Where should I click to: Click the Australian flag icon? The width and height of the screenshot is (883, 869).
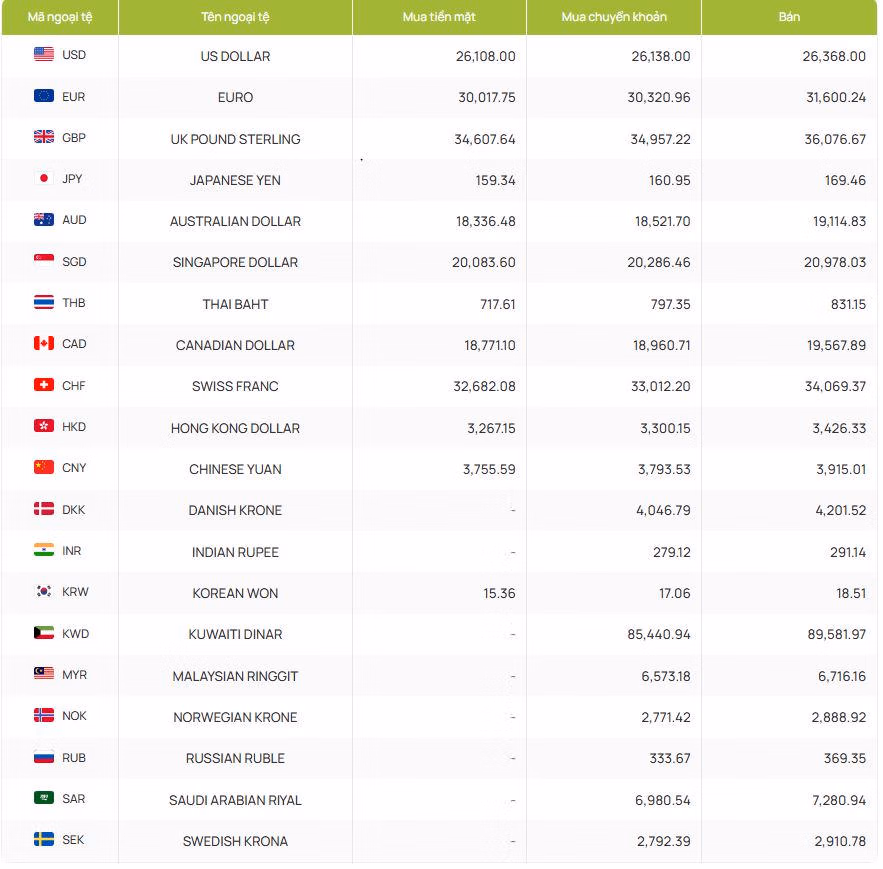pyautogui.click(x=44, y=220)
